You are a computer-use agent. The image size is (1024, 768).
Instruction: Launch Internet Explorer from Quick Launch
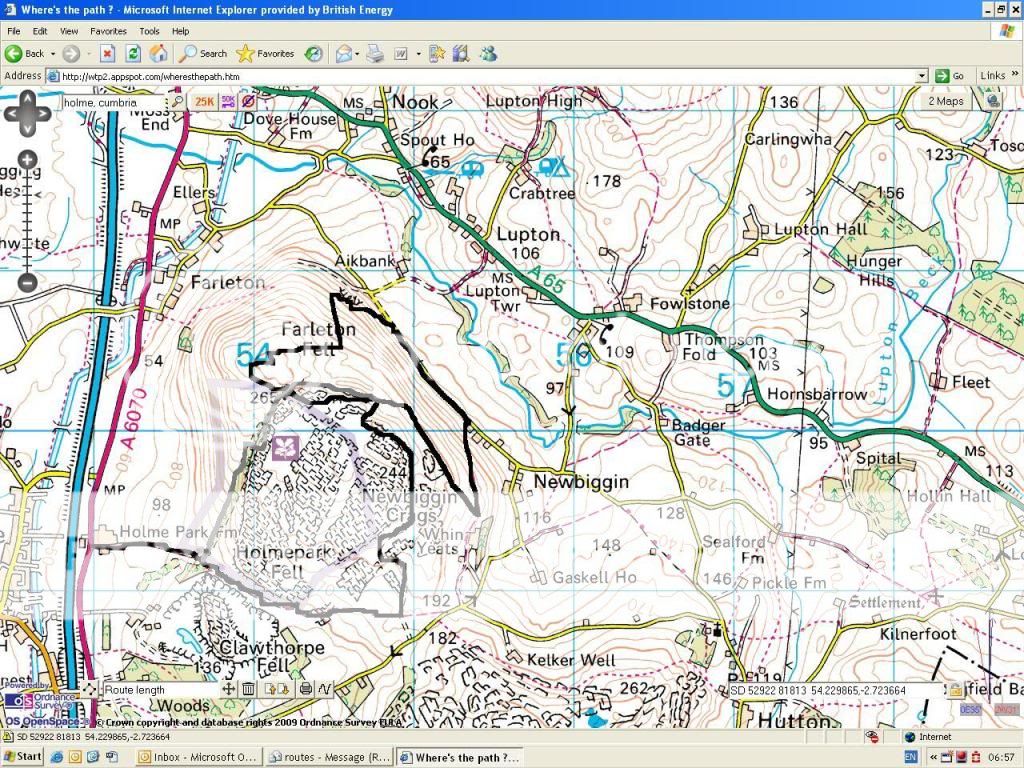57,757
